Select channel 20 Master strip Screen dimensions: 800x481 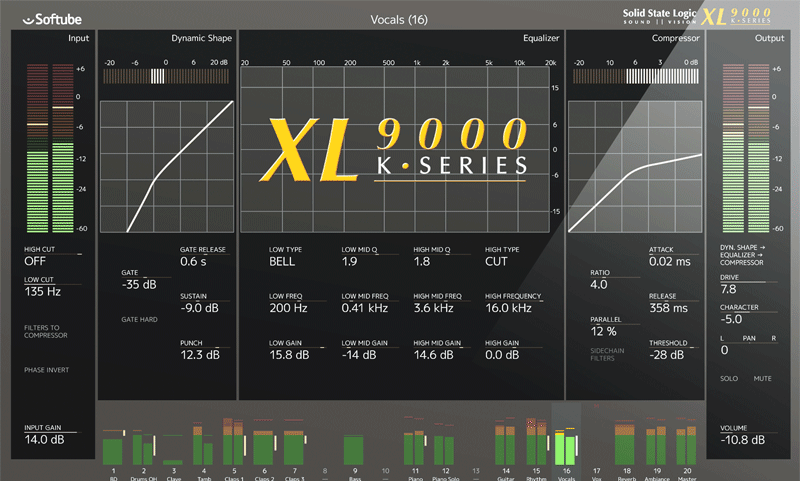pyautogui.click(x=687, y=448)
